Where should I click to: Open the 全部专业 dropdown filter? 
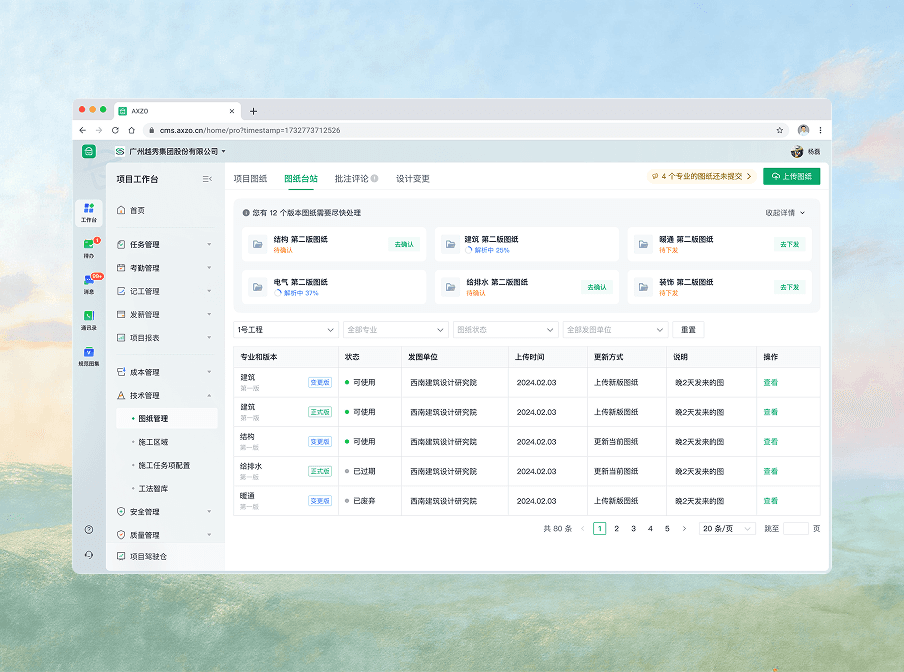tap(395, 329)
